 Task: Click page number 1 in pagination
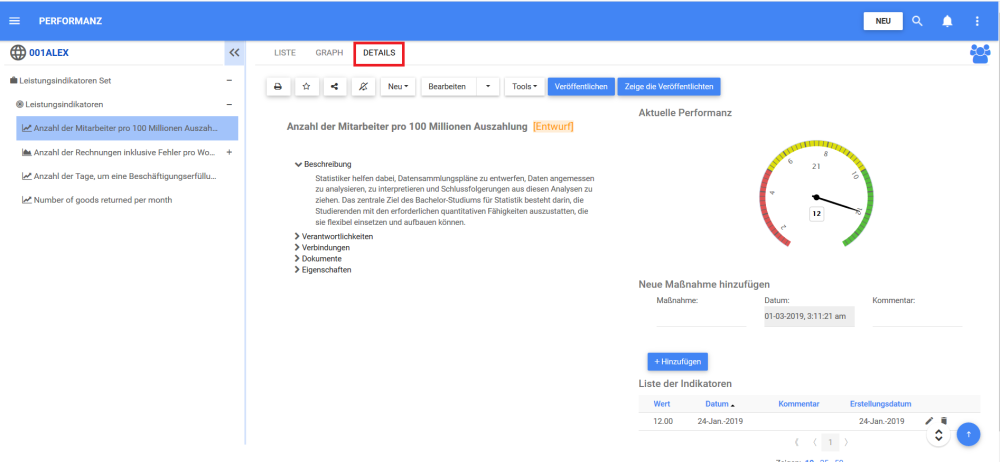[x=830, y=442]
